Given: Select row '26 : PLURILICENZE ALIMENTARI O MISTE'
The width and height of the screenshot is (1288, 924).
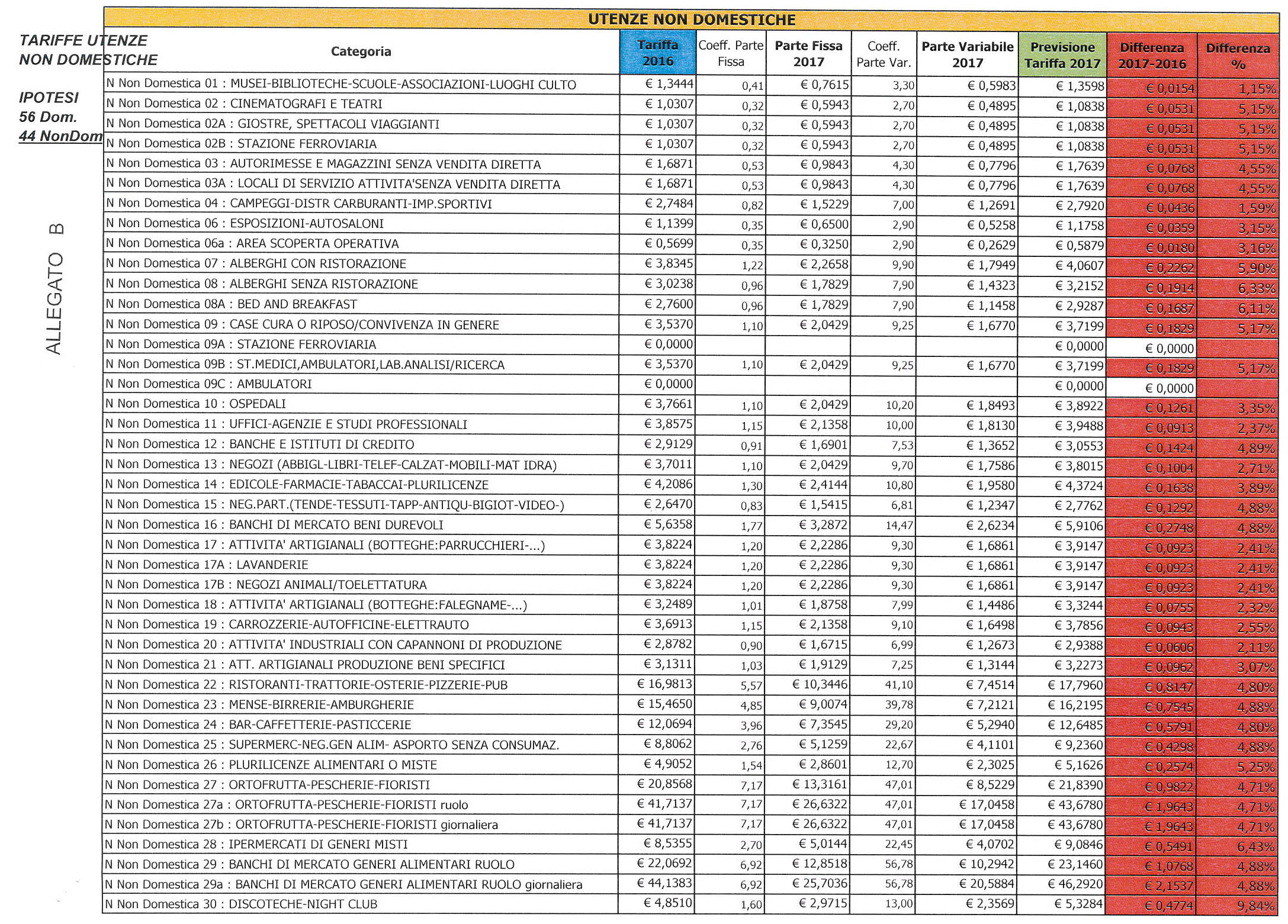Looking at the screenshot, I should (690, 765).
